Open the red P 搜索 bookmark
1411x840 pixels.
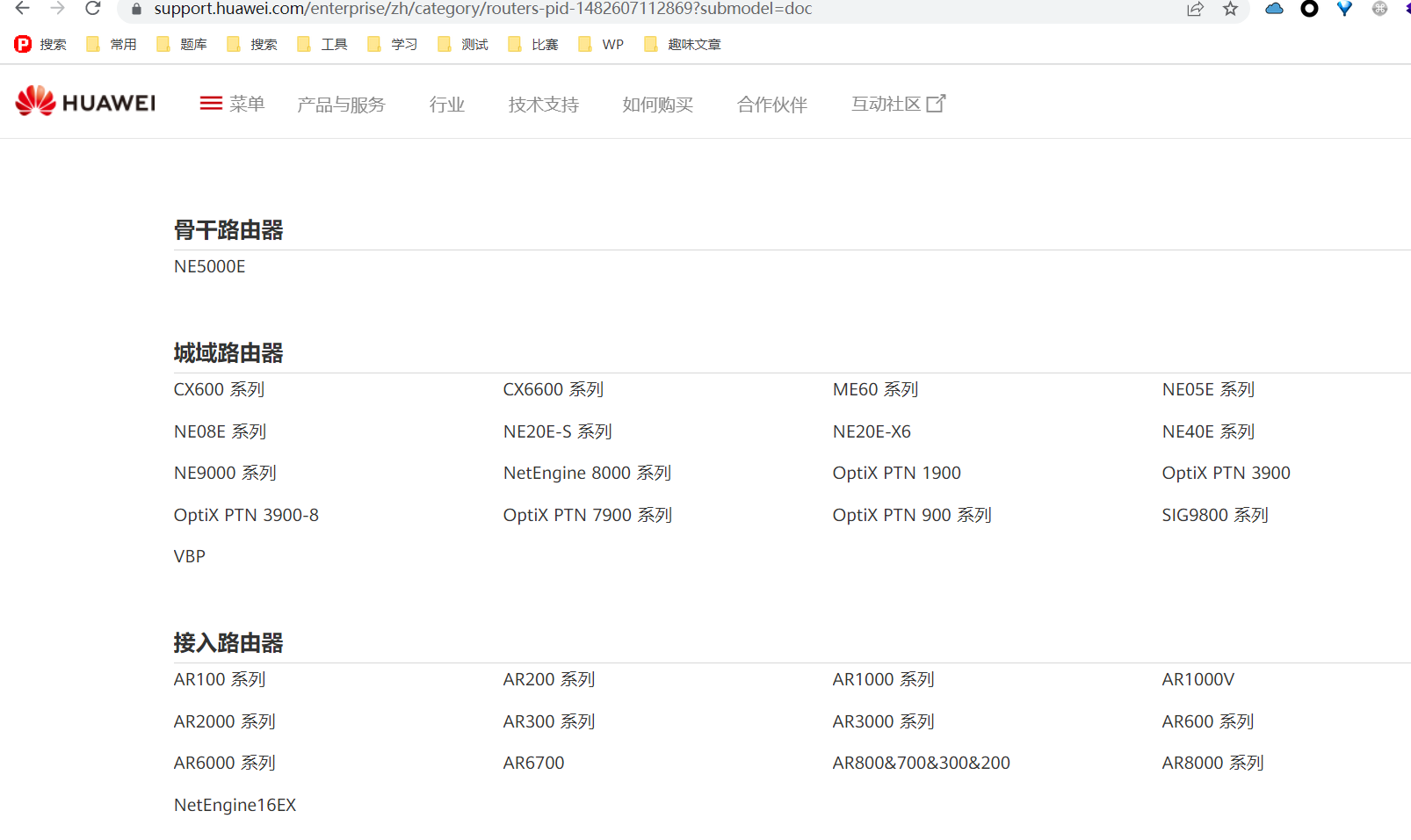pos(40,44)
